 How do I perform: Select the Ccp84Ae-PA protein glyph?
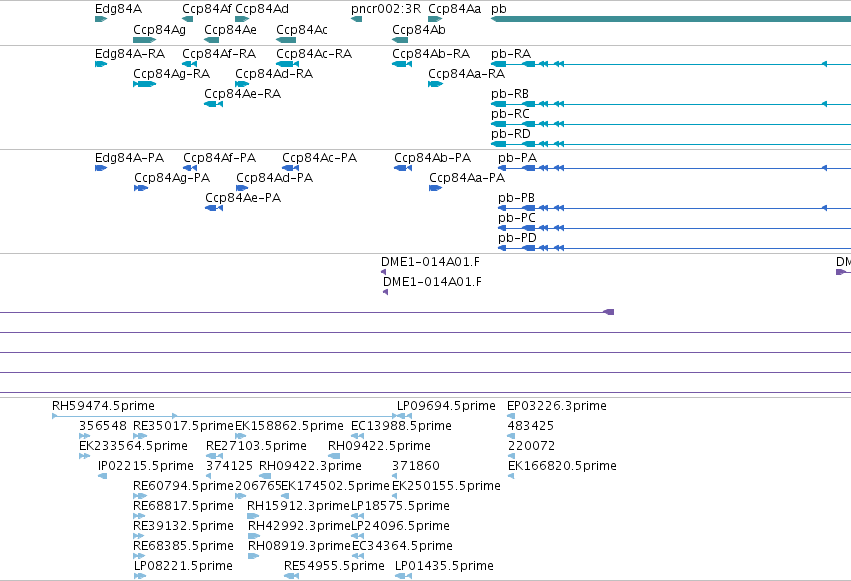[214, 208]
